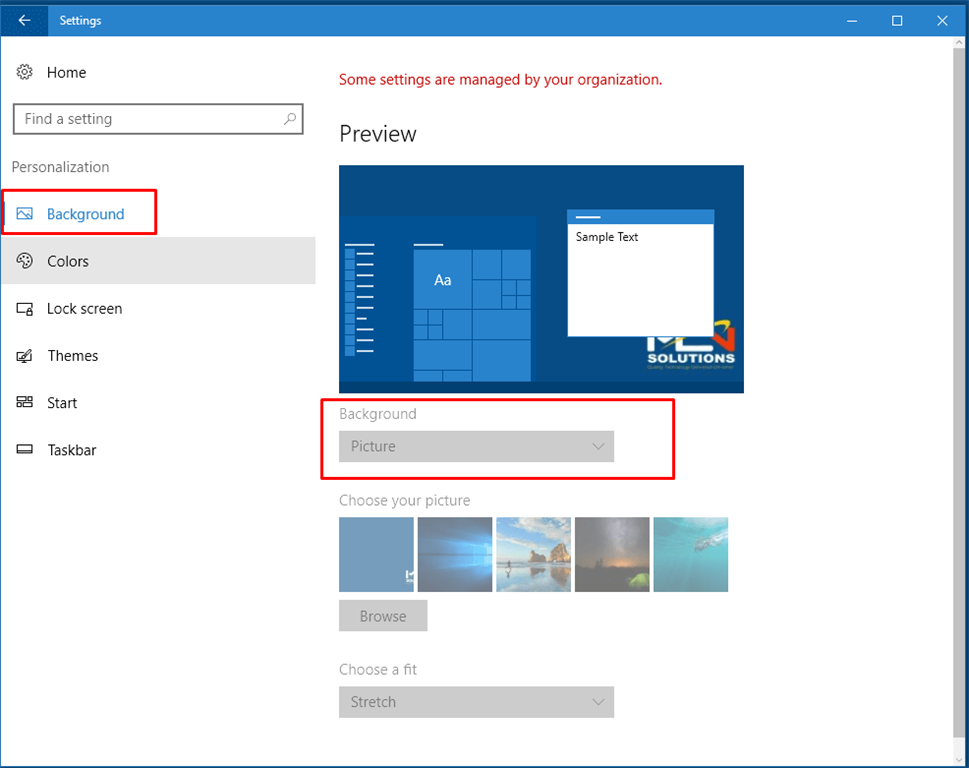Screen dimensions: 969x768
Task: Click the Choose your picture label
Action: coord(405,500)
